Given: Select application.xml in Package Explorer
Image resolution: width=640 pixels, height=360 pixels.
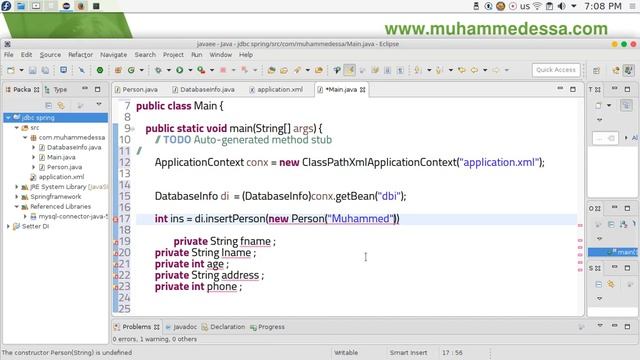Looking at the screenshot, I should 57,177.
